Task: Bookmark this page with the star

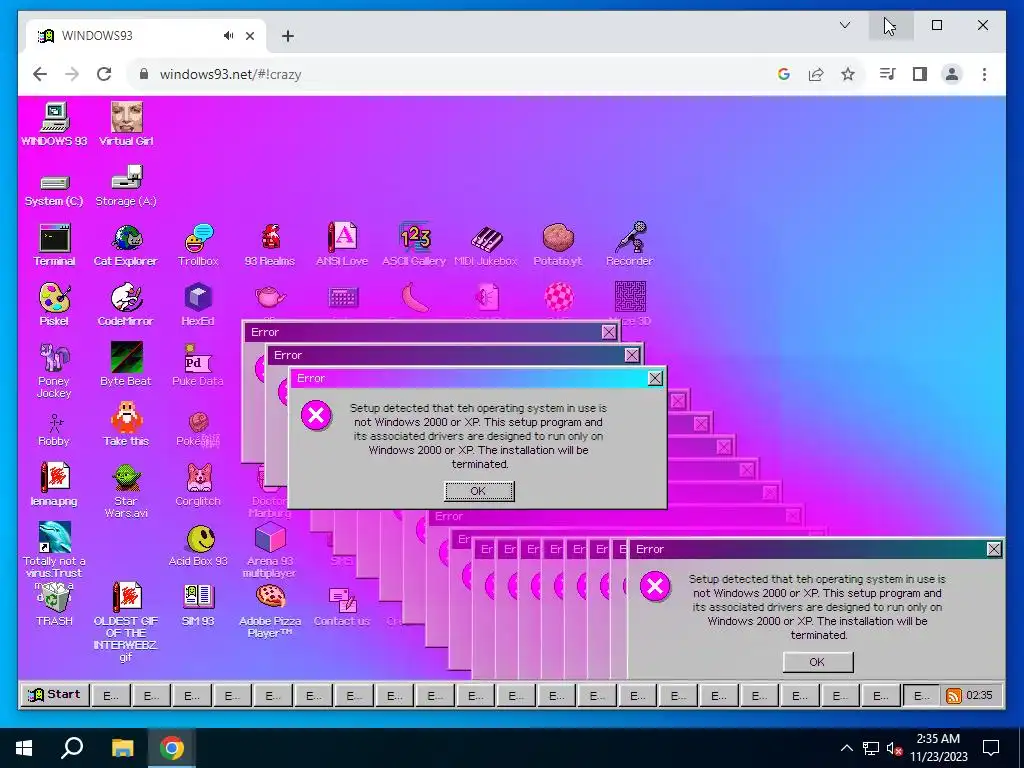Action: click(x=848, y=74)
